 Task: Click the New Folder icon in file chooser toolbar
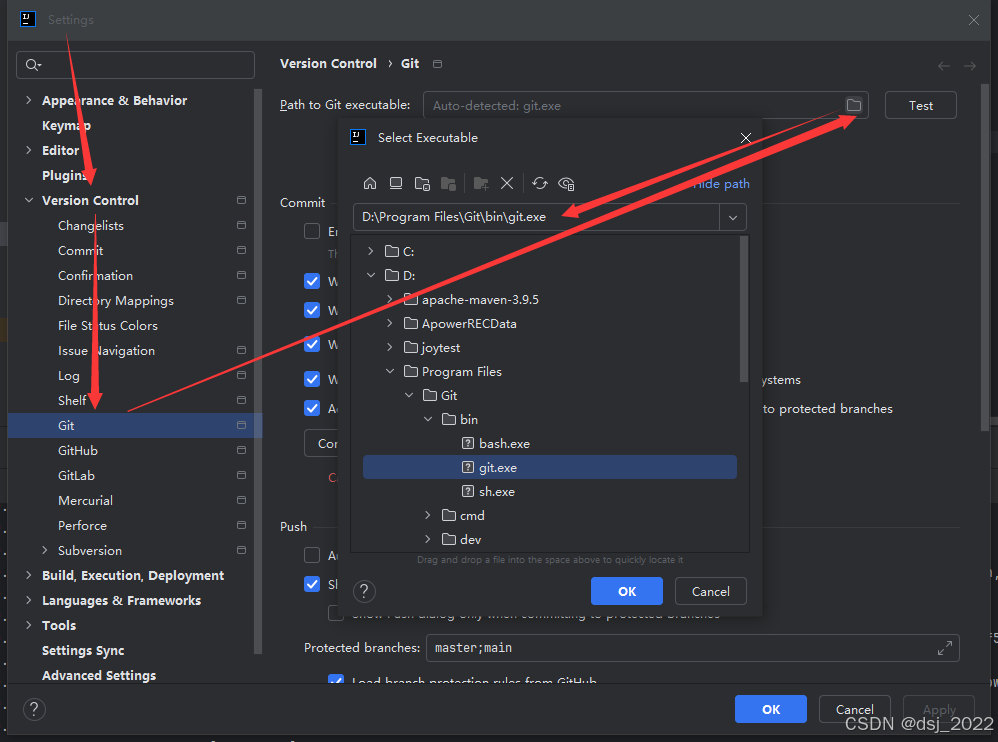point(481,184)
